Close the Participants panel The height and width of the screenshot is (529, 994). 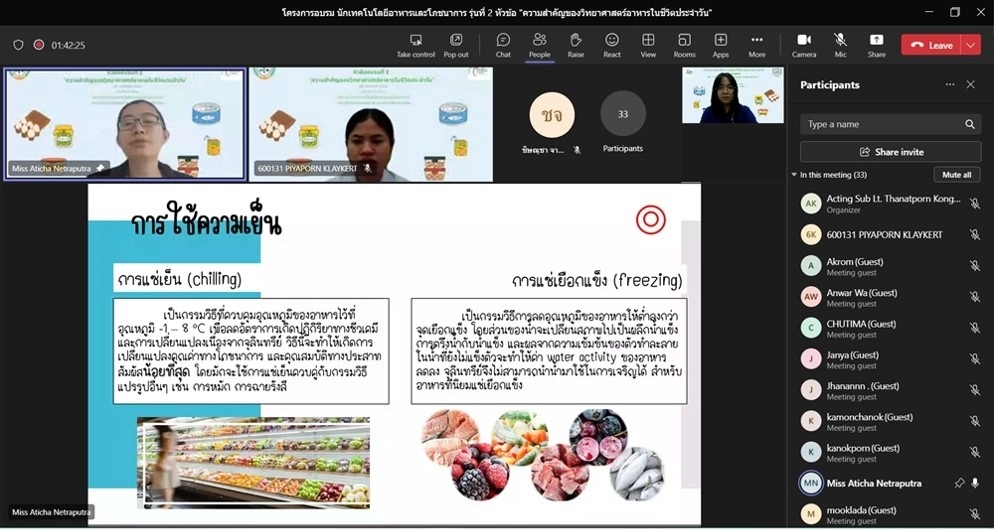971,84
